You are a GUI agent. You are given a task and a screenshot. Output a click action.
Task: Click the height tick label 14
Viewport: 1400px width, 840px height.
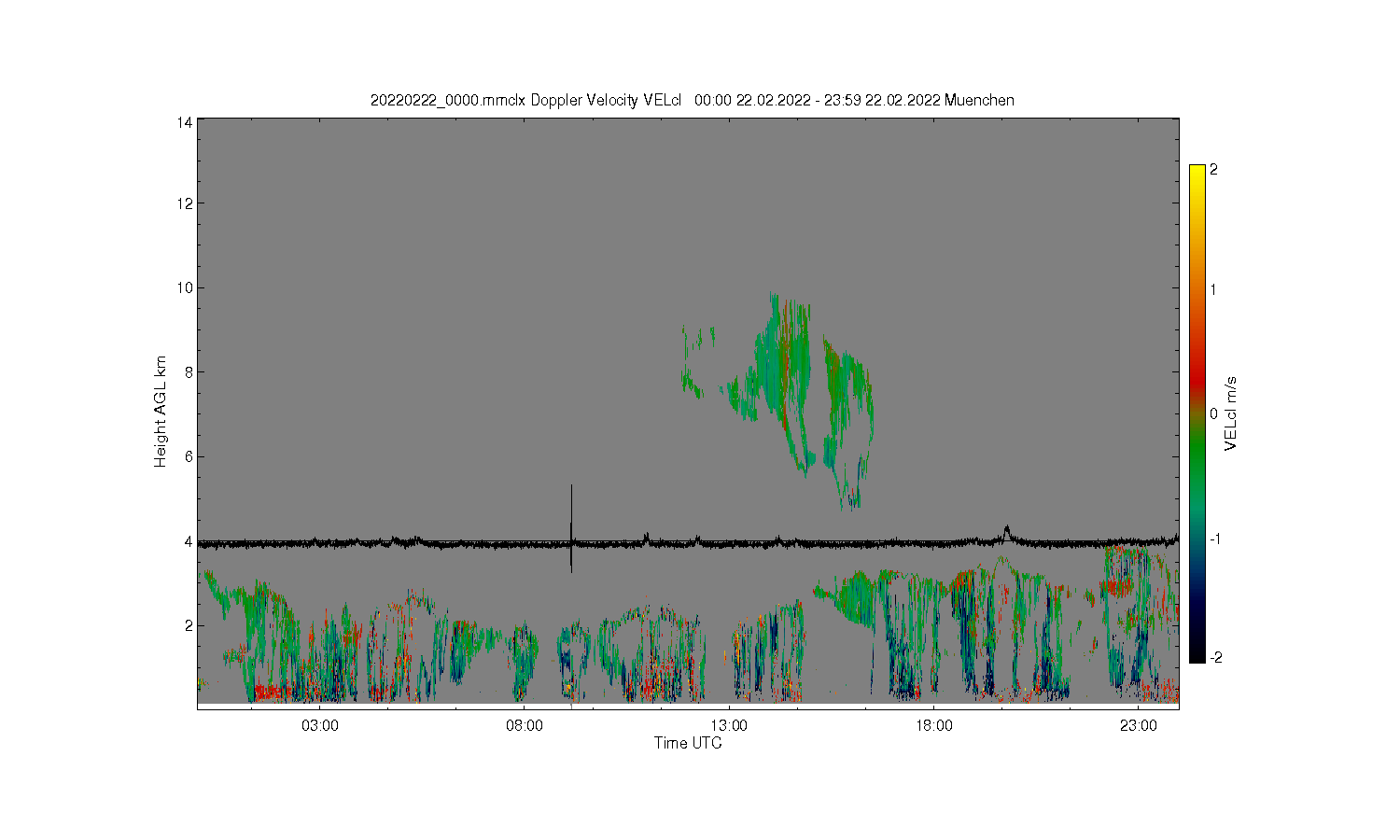[185, 122]
